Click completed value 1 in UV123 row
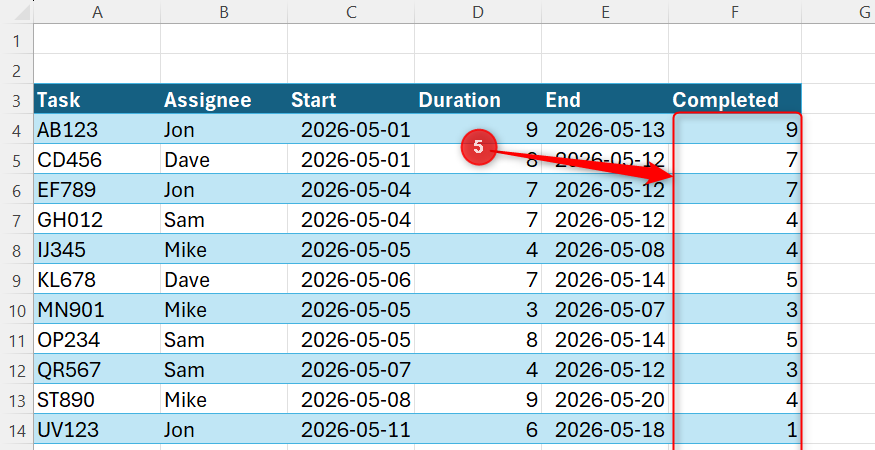The width and height of the screenshot is (875, 450). (735, 430)
